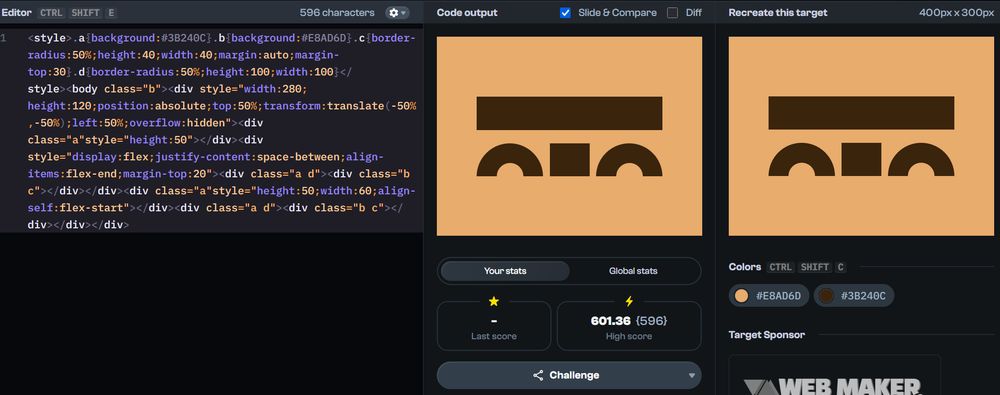Copy the #3B240C color swatch
This screenshot has height=395, width=1000.
coord(854,296)
